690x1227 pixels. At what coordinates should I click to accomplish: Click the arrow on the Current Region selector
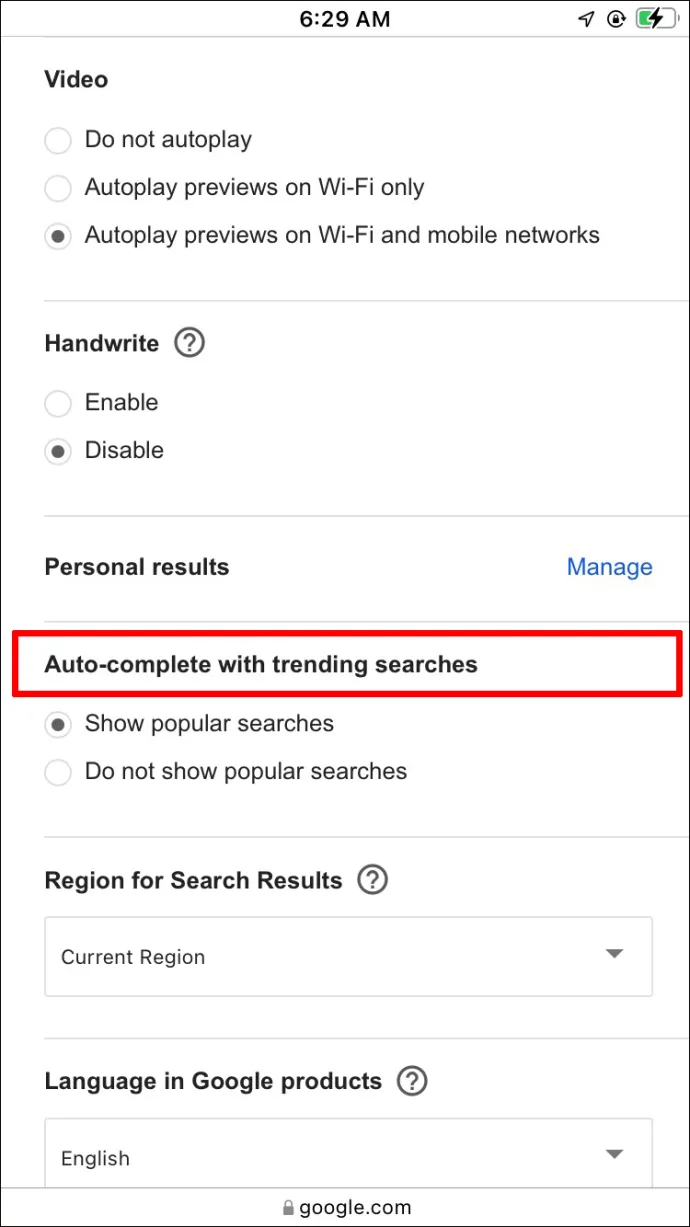tap(615, 954)
